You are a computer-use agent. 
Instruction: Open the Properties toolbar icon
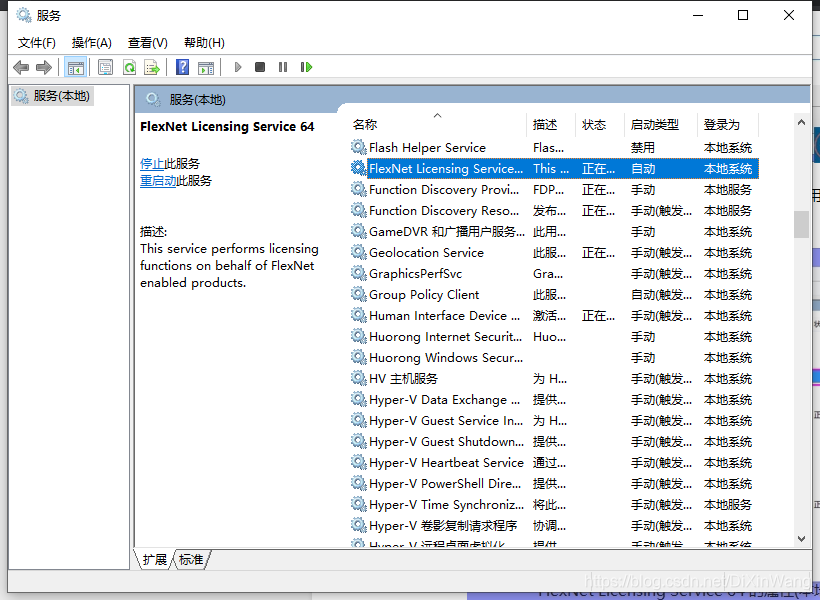(106, 67)
